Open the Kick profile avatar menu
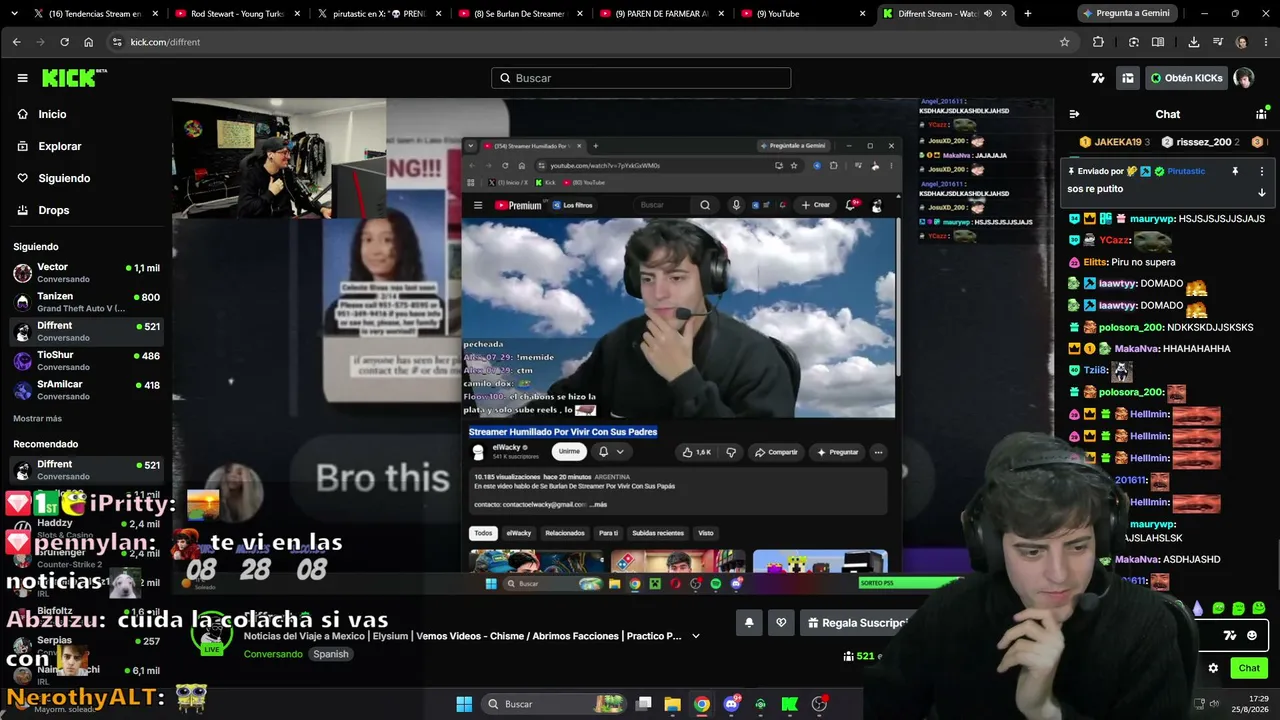 (x=1244, y=78)
